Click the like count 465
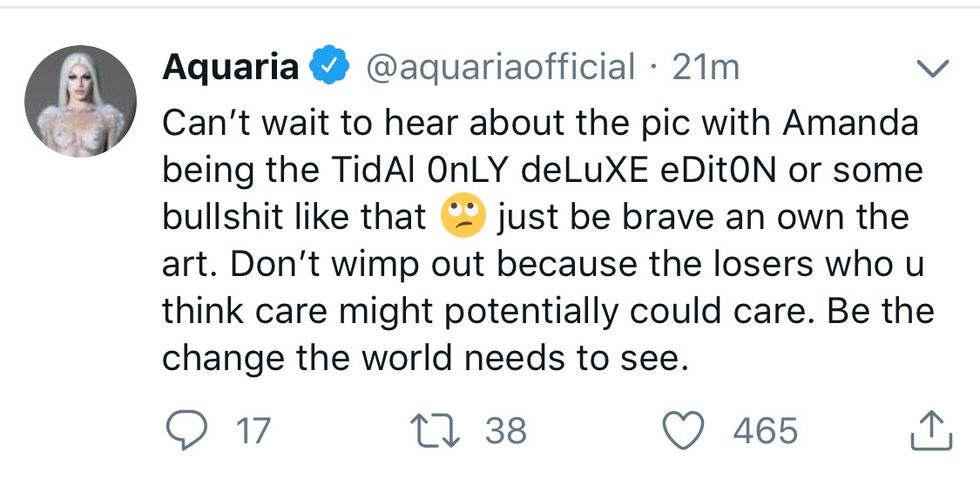Image resolution: width=980 pixels, height=478 pixels. tap(765, 431)
